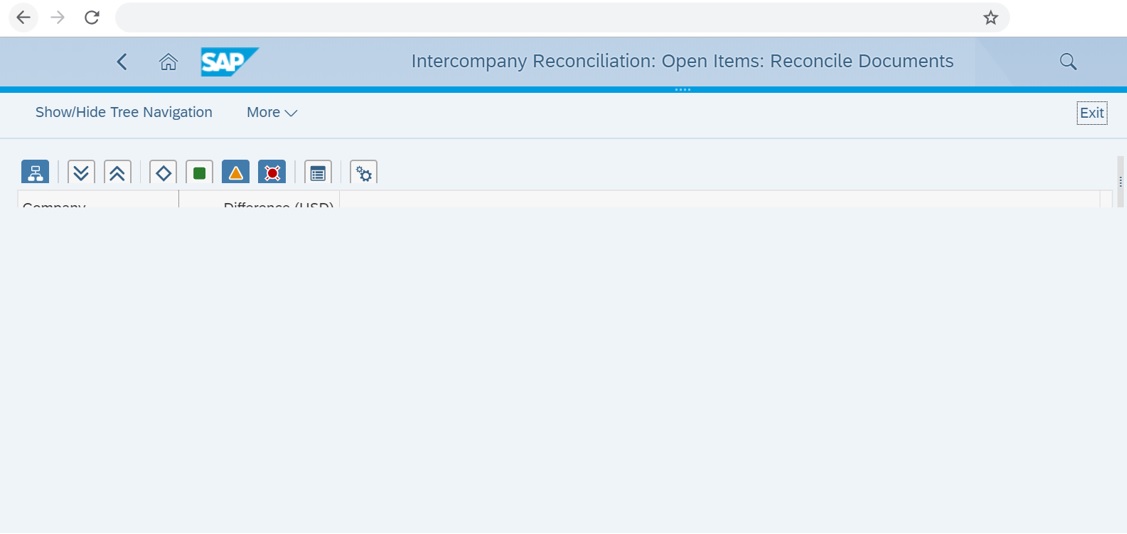1127x534 pixels.
Task: Toggle the orange triangle warning filter
Action: click(236, 173)
